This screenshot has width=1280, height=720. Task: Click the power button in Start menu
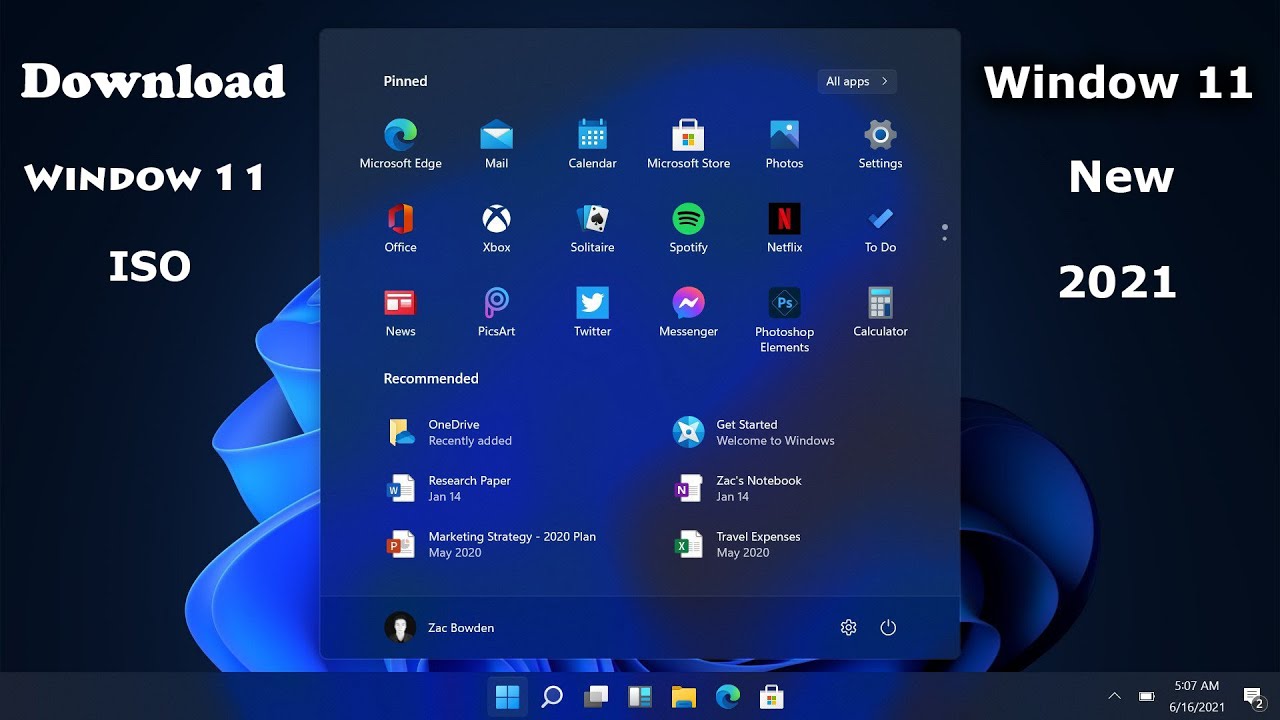(x=888, y=628)
